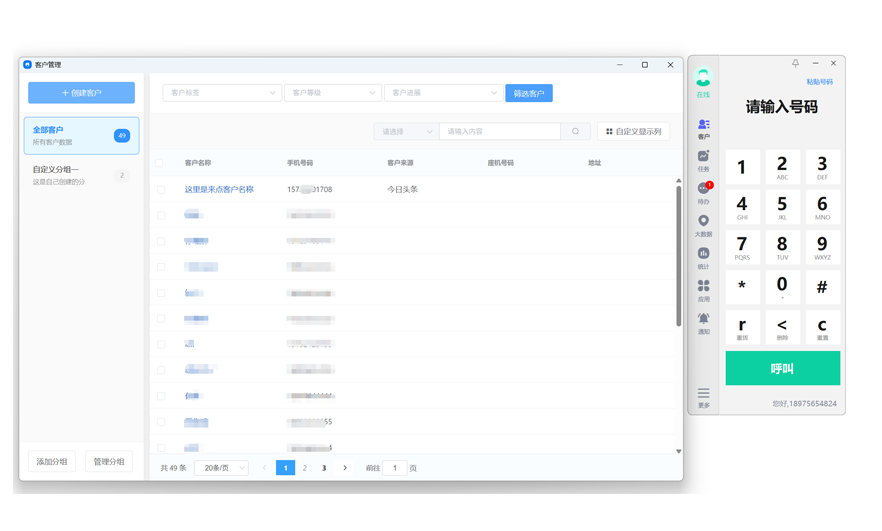
Task: Open the 待办 (To-do) icon with red badge
Action: click(x=703, y=191)
